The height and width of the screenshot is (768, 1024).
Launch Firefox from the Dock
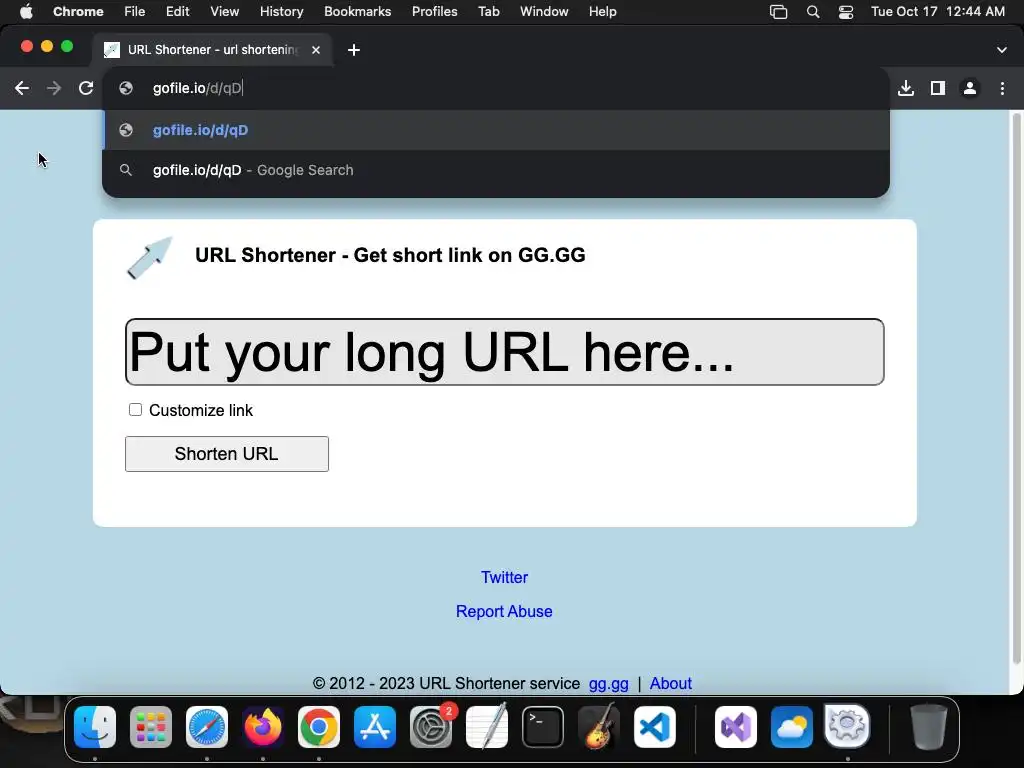[263, 727]
